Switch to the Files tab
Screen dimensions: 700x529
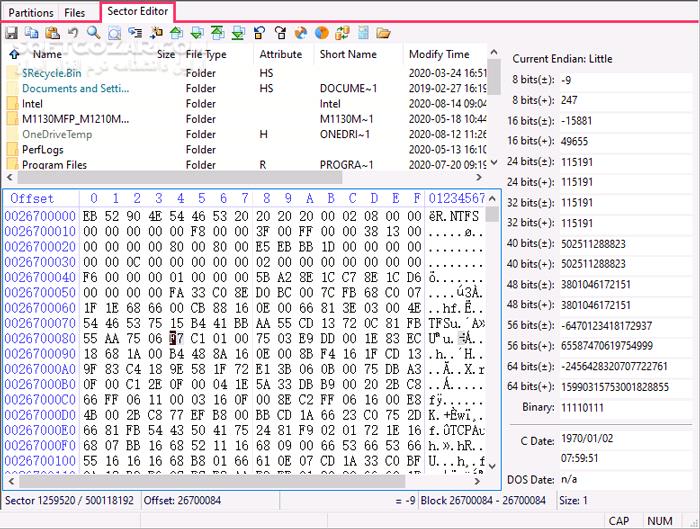click(x=75, y=12)
